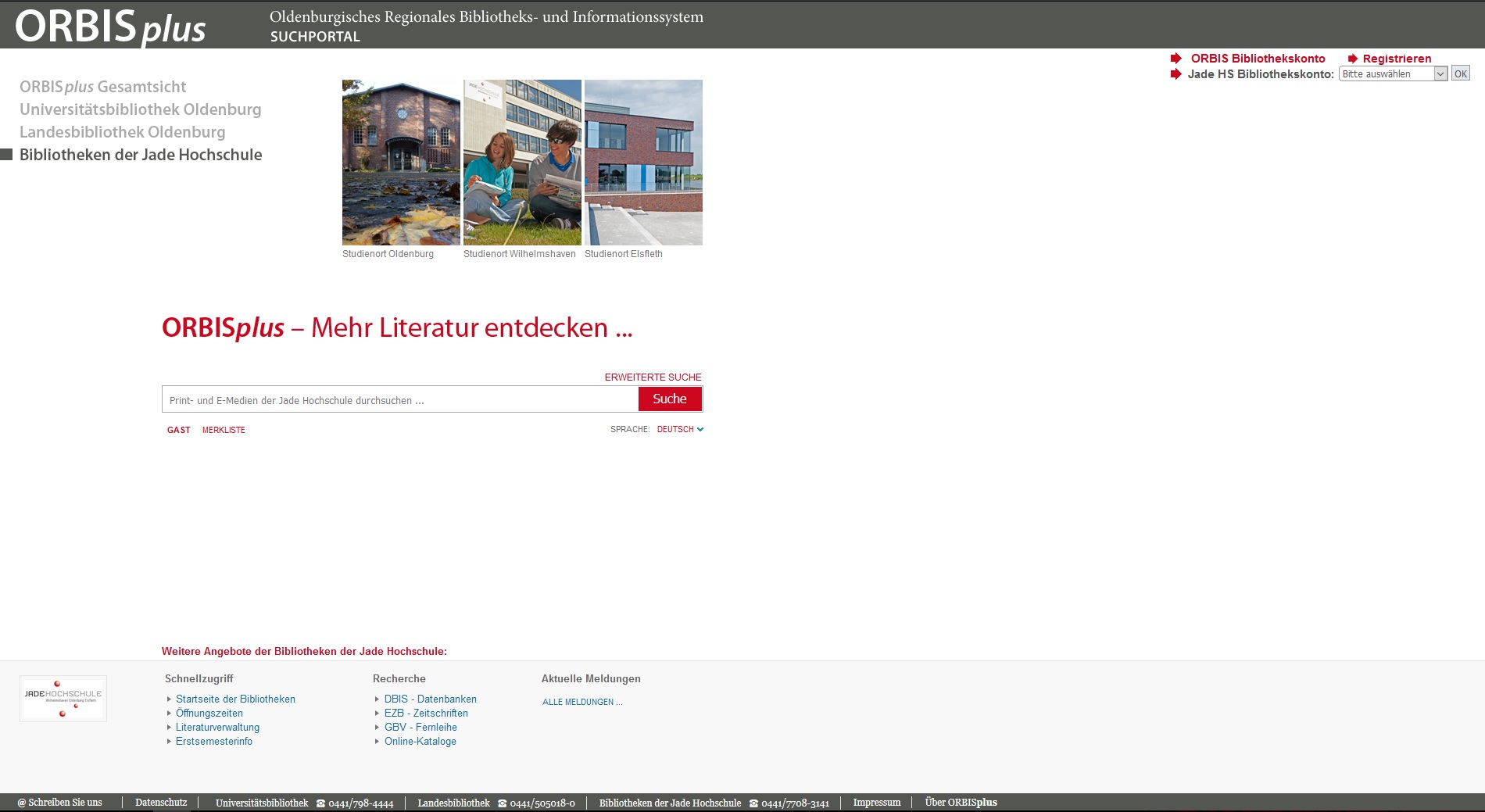Open the Literaturverwaltung link
This screenshot has width=1485, height=812.
pyautogui.click(x=217, y=728)
